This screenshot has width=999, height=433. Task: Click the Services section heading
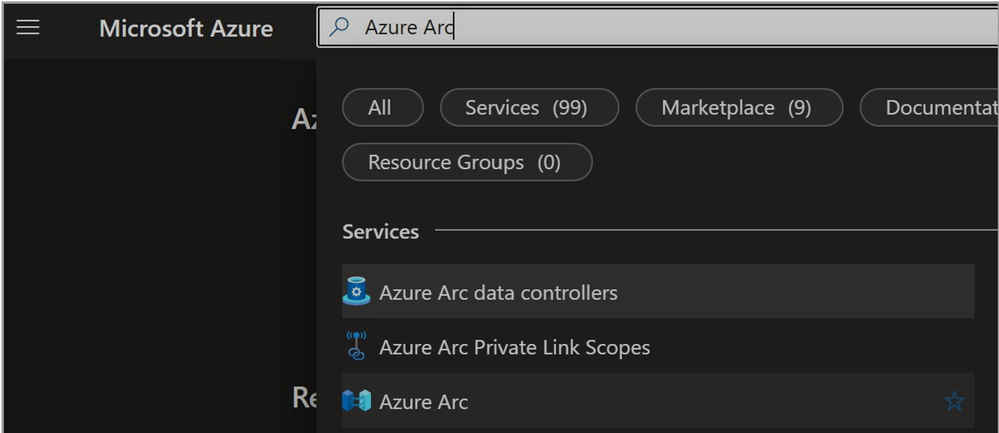pyautogui.click(x=380, y=231)
